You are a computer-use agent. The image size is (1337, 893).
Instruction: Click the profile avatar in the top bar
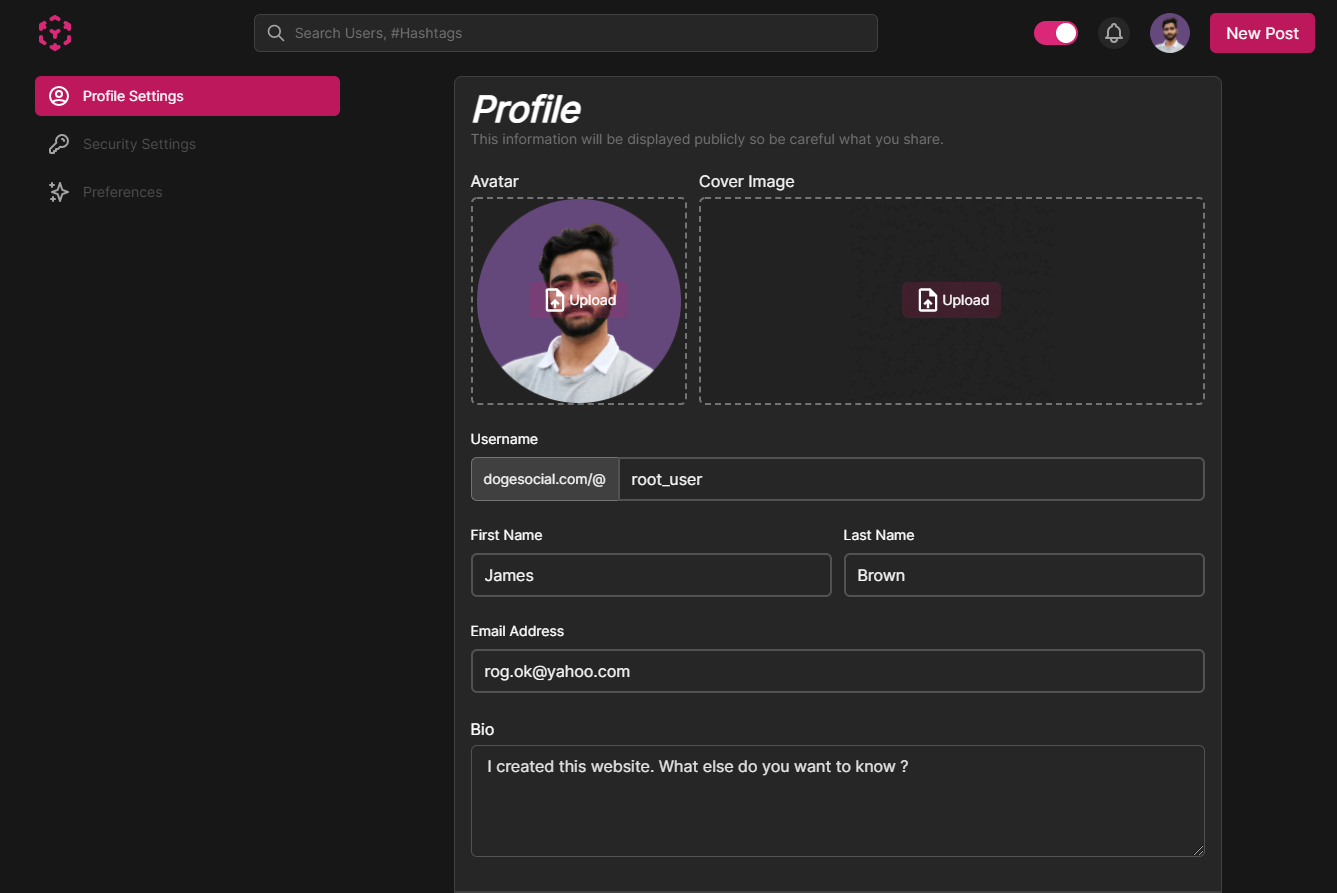(1170, 33)
